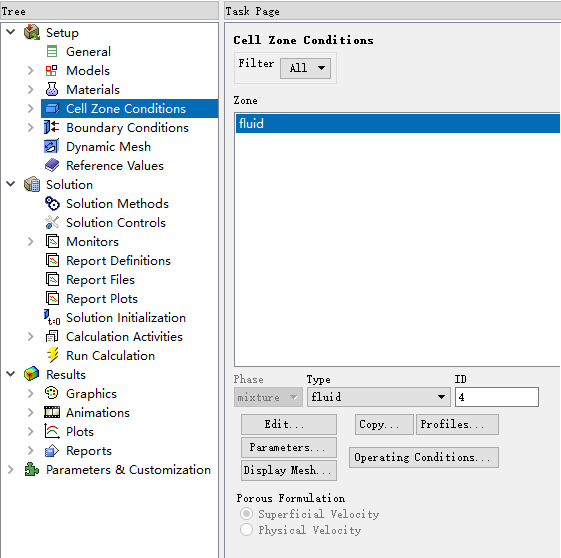Select Dynamic Mesh tree label
Image resolution: width=561 pixels, height=558 pixels.
coord(108,146)
